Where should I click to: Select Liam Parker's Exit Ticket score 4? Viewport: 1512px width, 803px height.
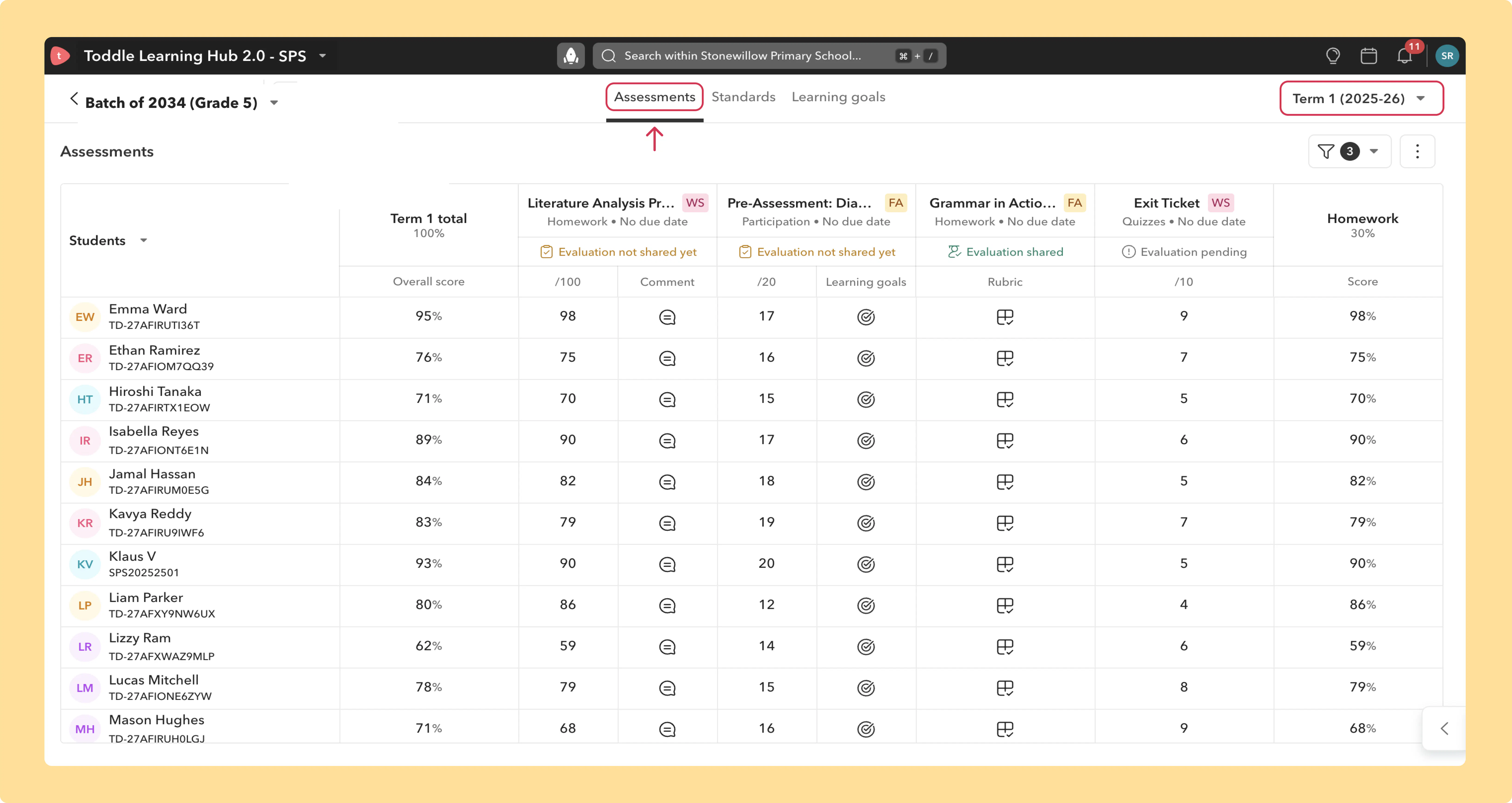[1184, 604]
